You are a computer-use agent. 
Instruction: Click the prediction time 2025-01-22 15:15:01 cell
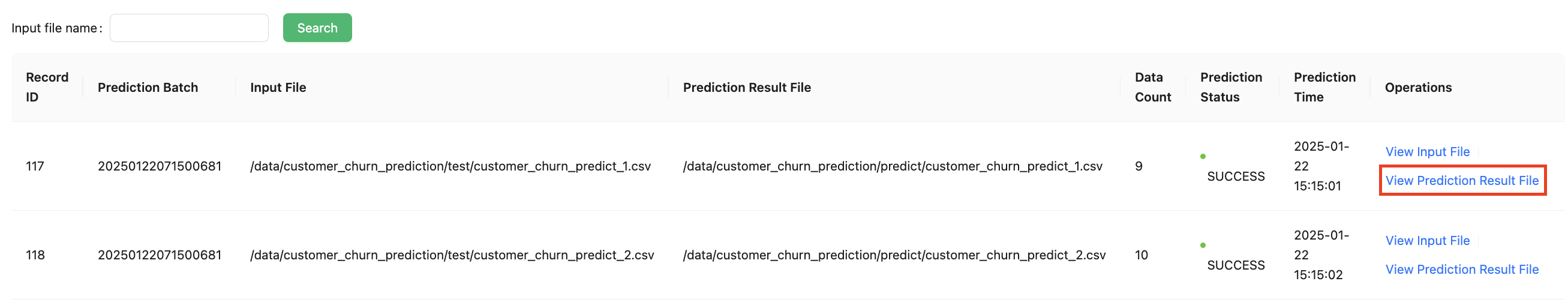coord(1321,166)
